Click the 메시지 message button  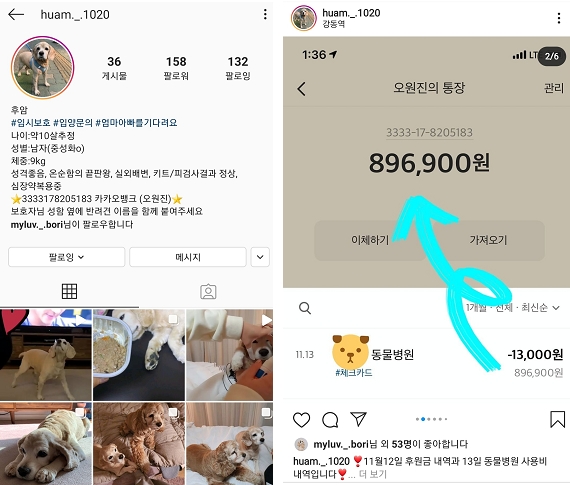(188, 257)
